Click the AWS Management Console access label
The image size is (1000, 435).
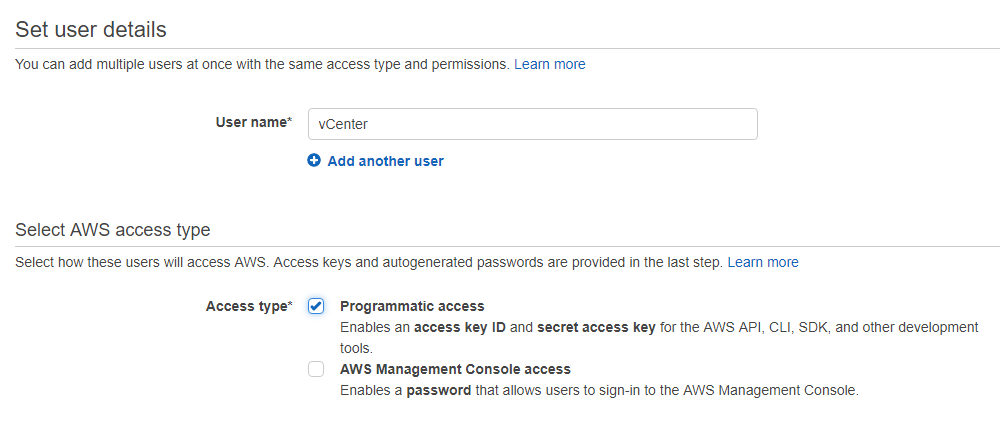455,369
